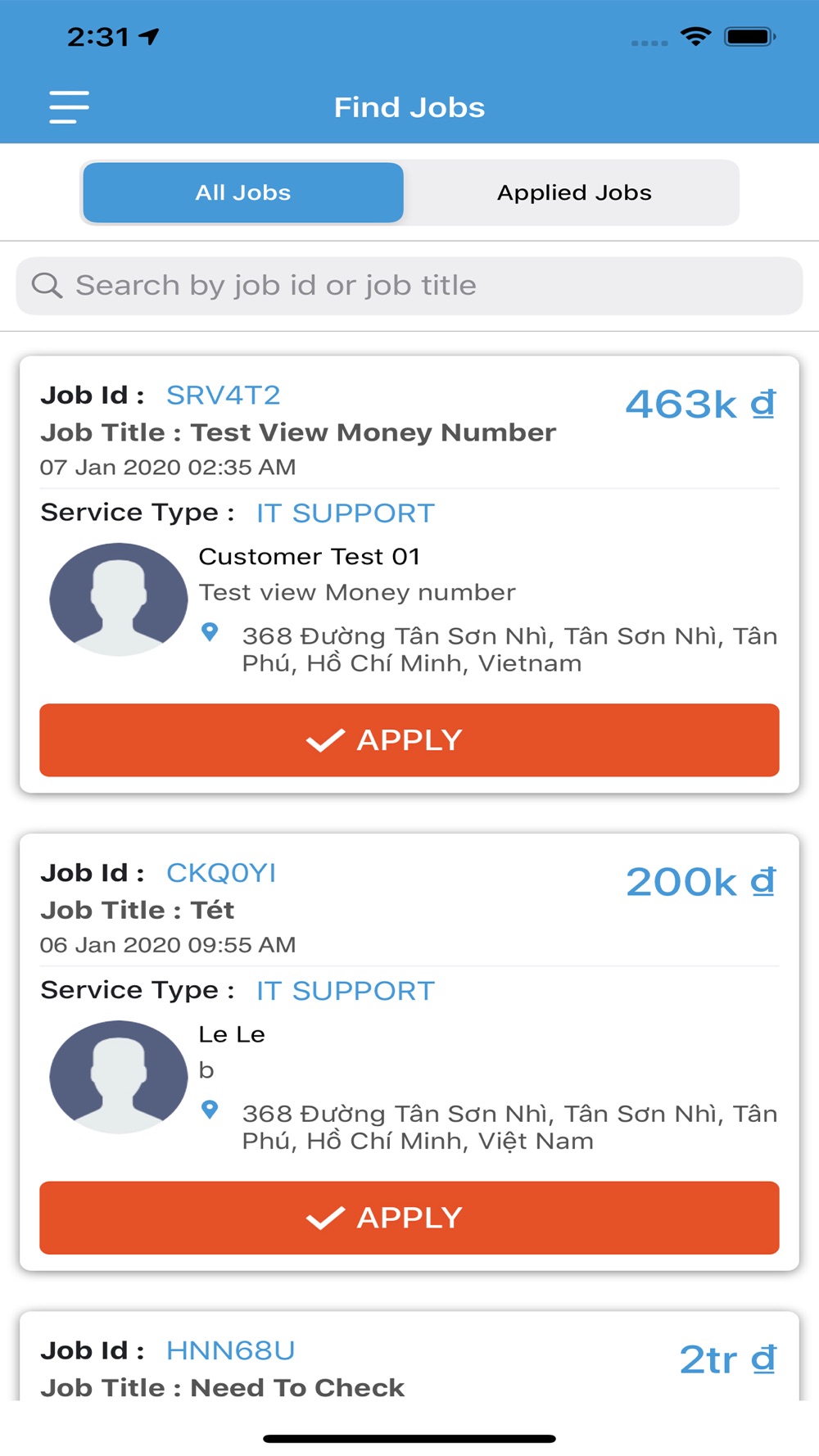Open the hamburger menu
Screen dimensions: 819x1456
pos(69,107)
